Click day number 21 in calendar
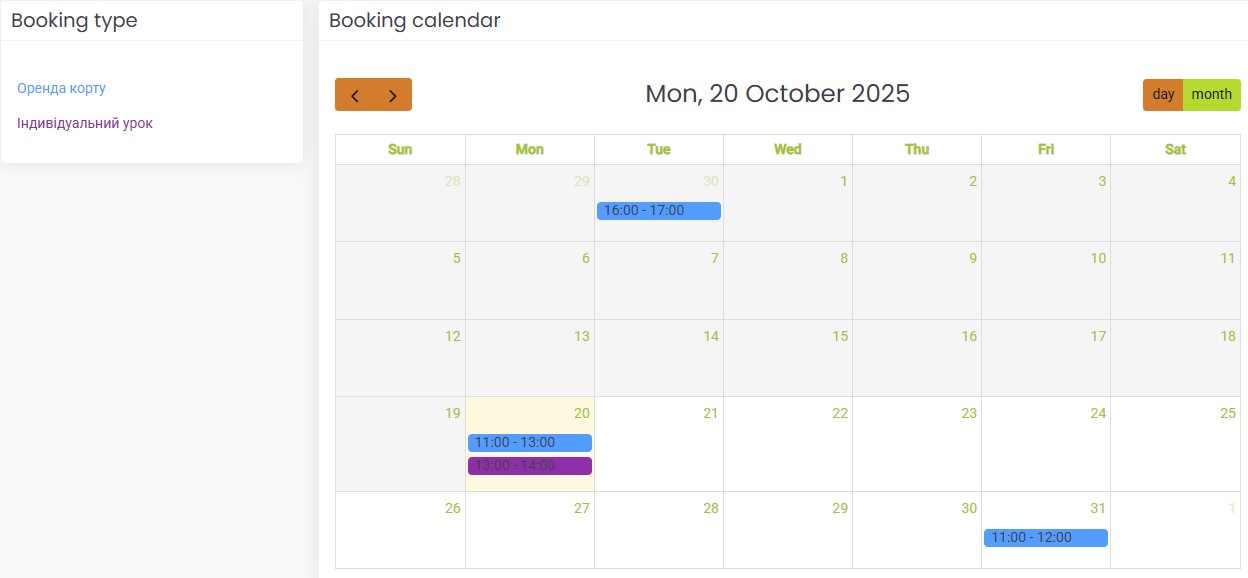The width and height of the screenshot is (1248, 578). (710, 413)
